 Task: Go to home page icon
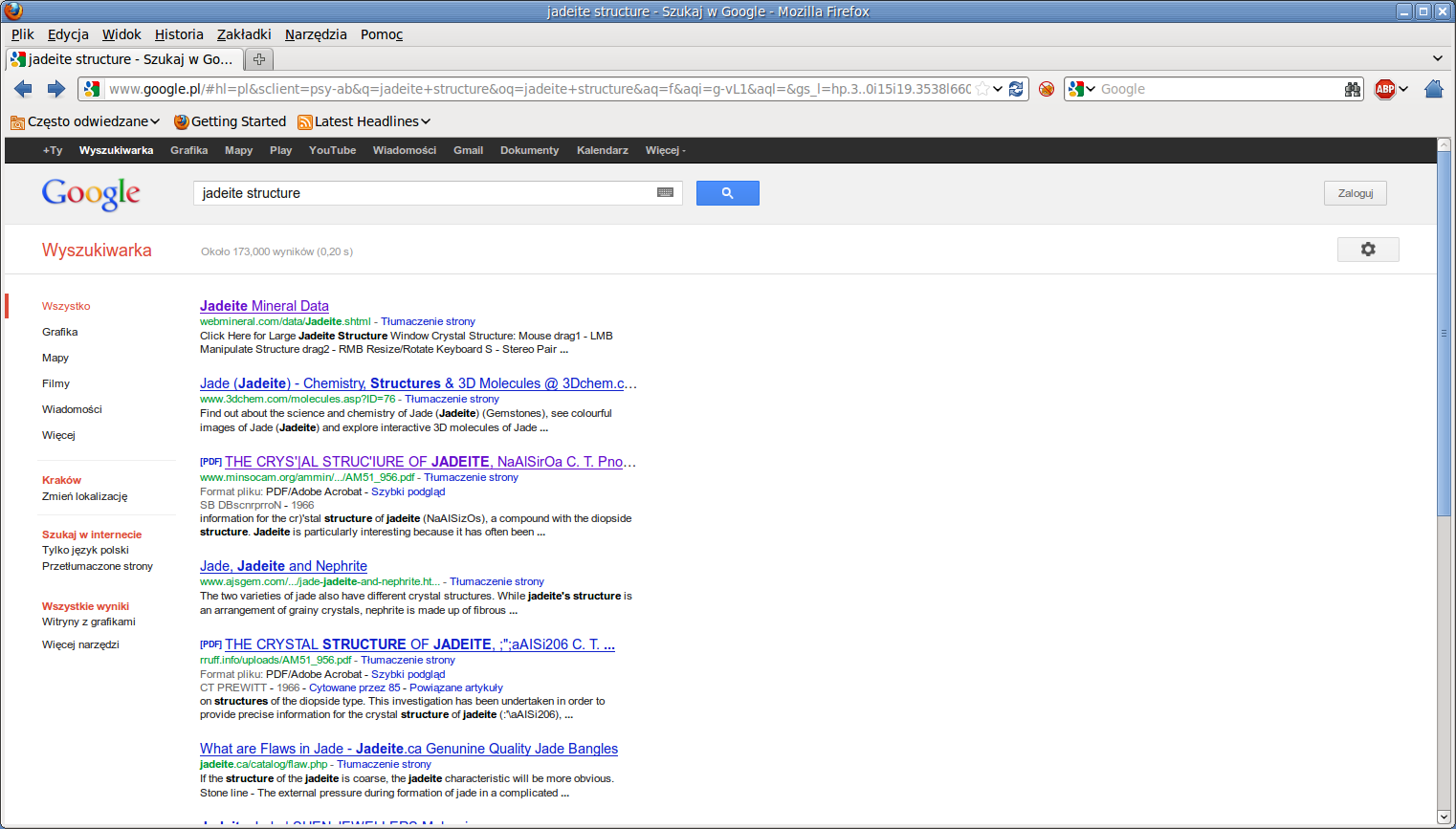[x=1433, y=89]
